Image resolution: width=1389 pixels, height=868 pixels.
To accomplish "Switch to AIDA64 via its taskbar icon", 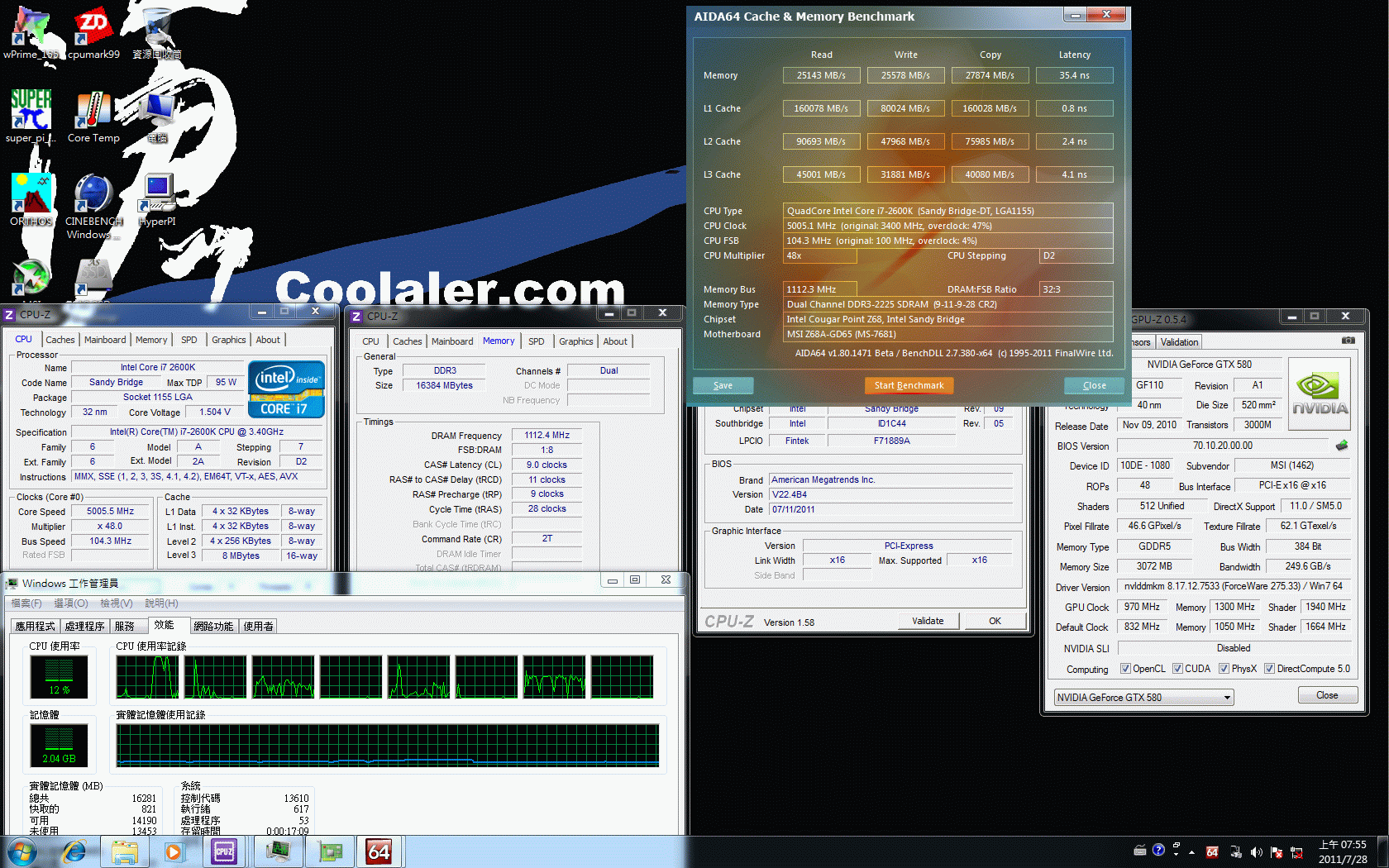I will [x=379, y=851].
